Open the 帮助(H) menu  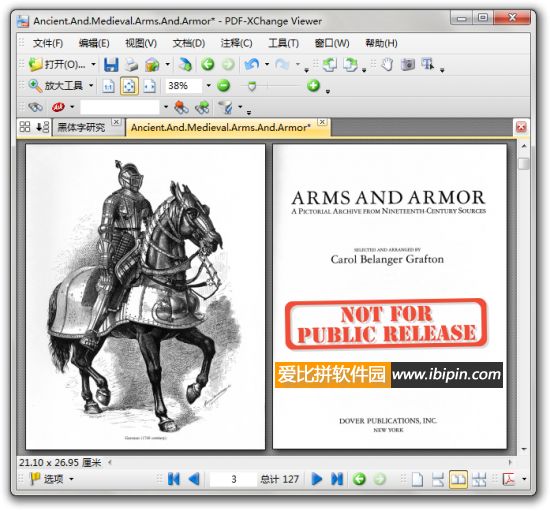pos(381,43)
